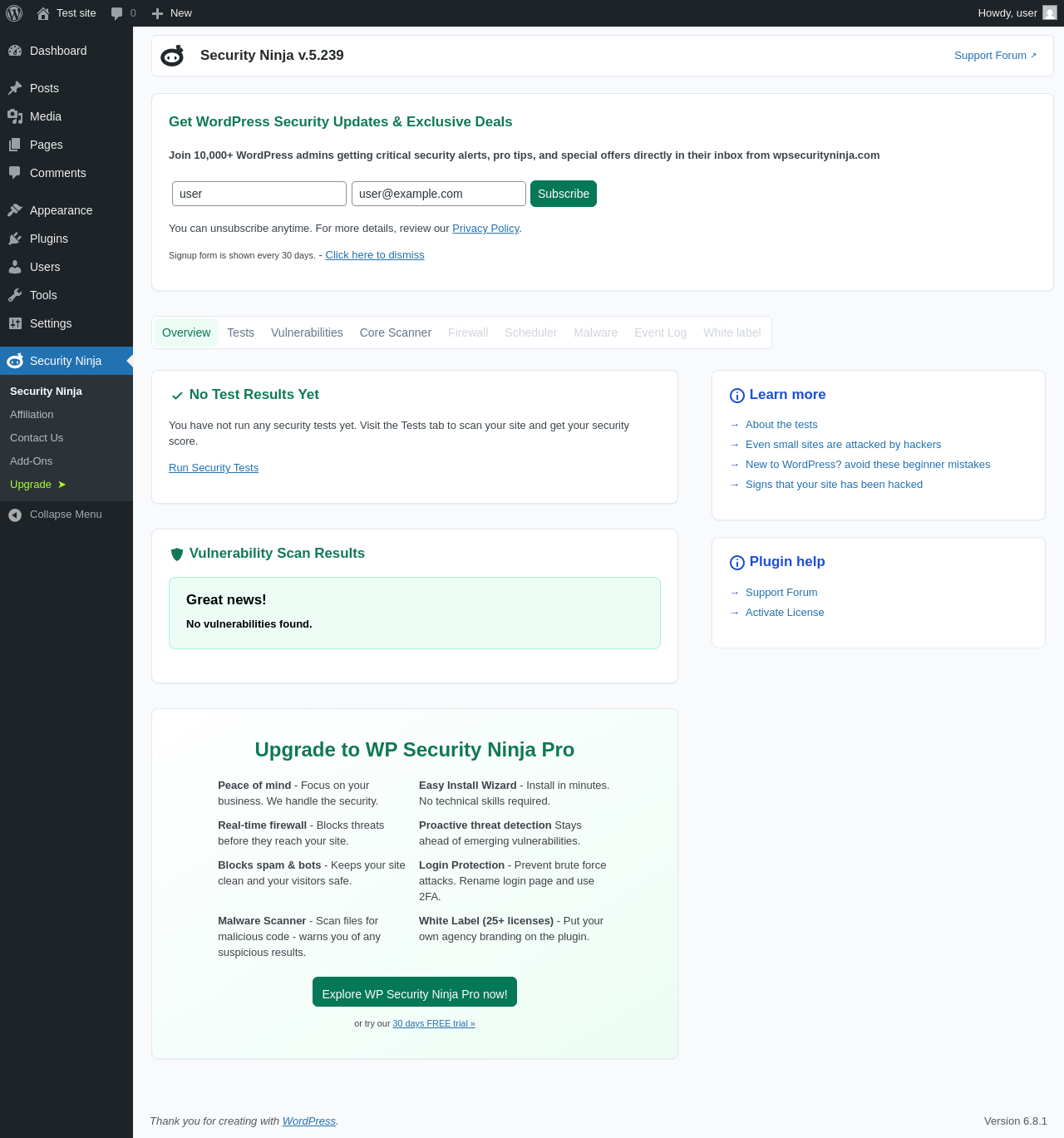Click the Great news! heading
This screenshot has width=1064, height=1138.
[226, 600]
